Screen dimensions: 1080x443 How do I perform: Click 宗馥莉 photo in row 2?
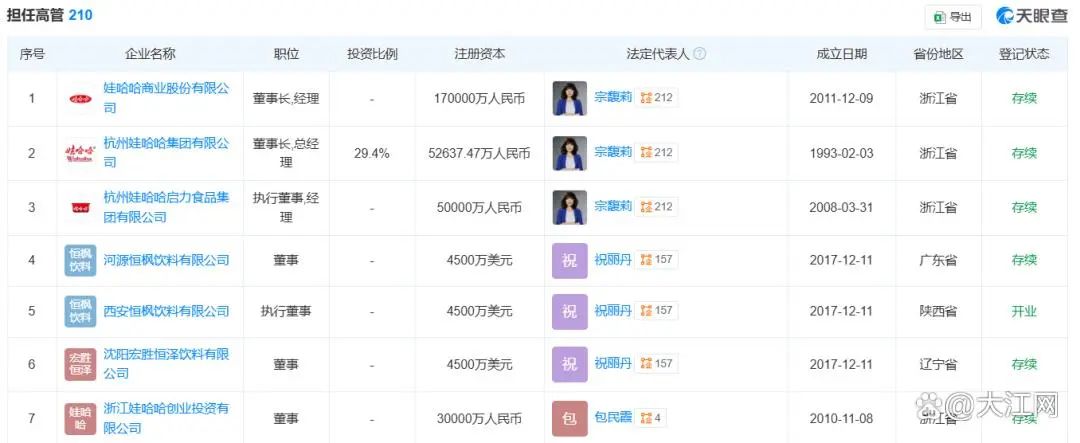tap(570, 153)
